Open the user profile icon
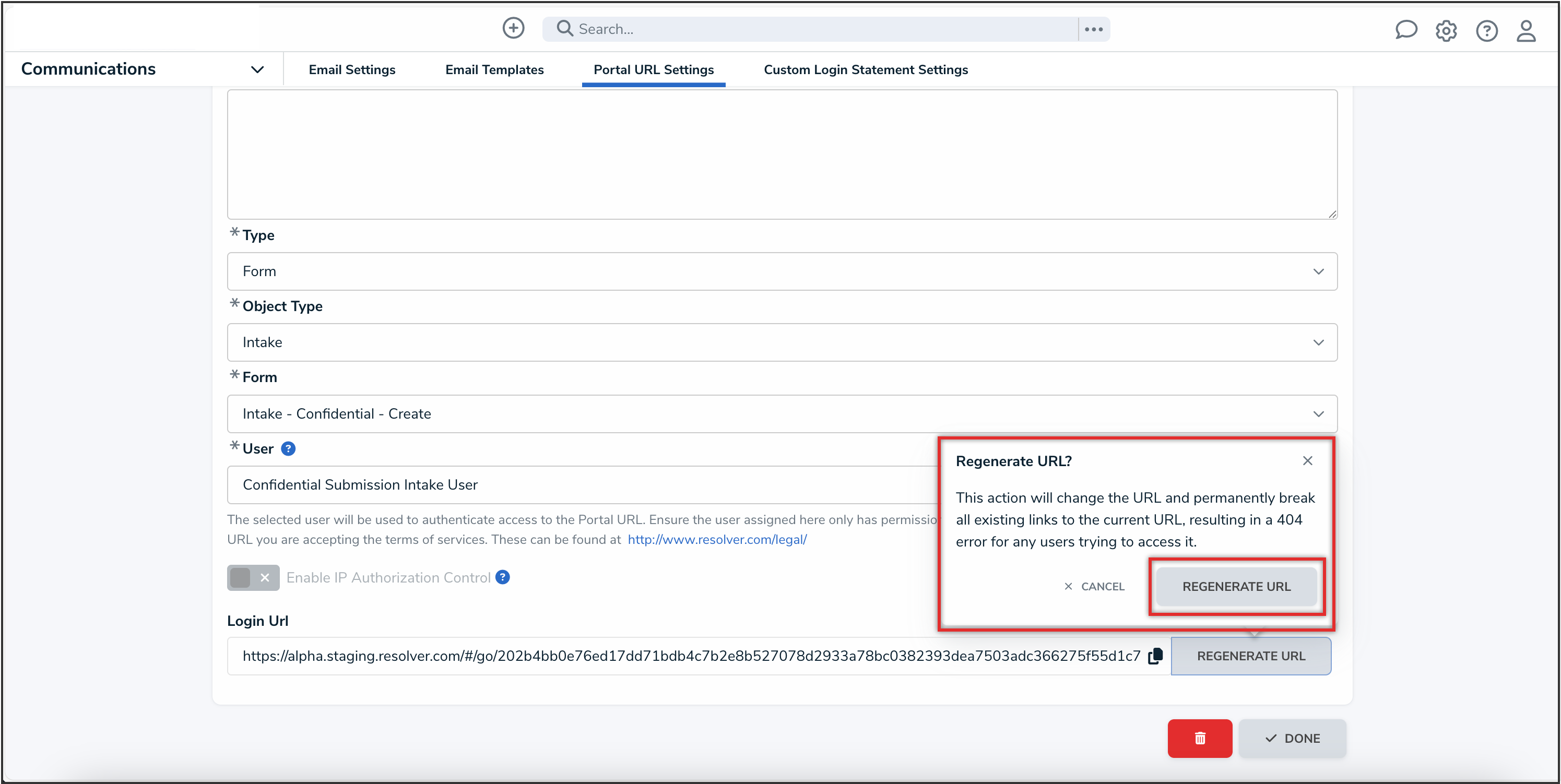This screenshot has width=1561, height=784. 1526,30
